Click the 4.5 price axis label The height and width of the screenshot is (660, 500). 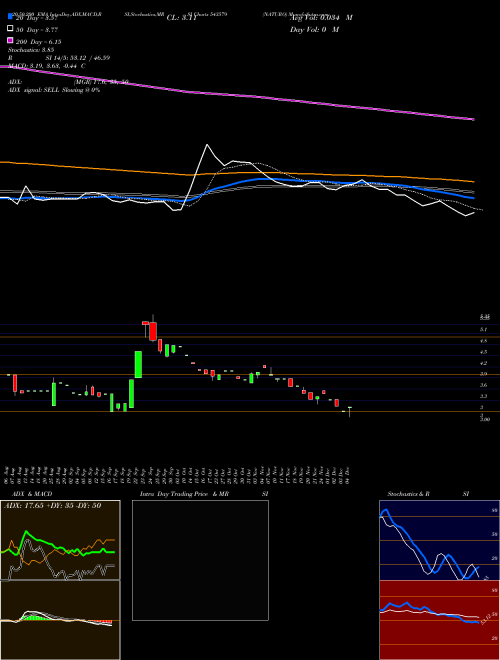[x=484, y=352]
